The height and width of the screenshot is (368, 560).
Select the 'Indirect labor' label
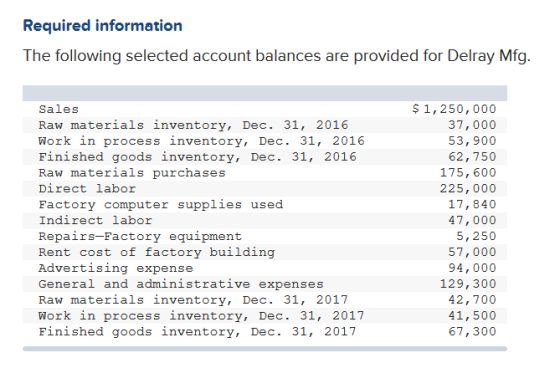[x=95, y=220]
